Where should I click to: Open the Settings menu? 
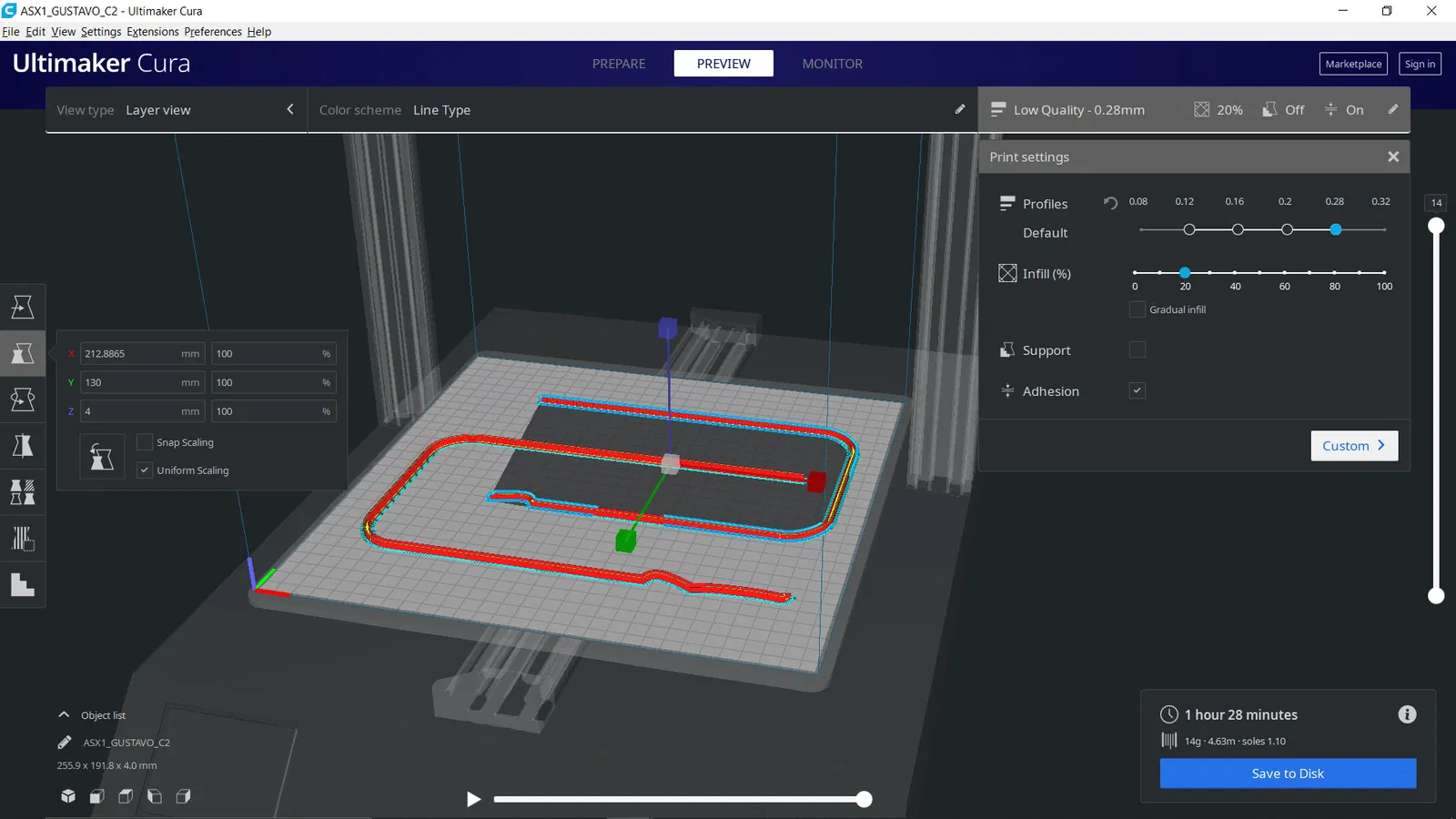[x=101, y=31]
